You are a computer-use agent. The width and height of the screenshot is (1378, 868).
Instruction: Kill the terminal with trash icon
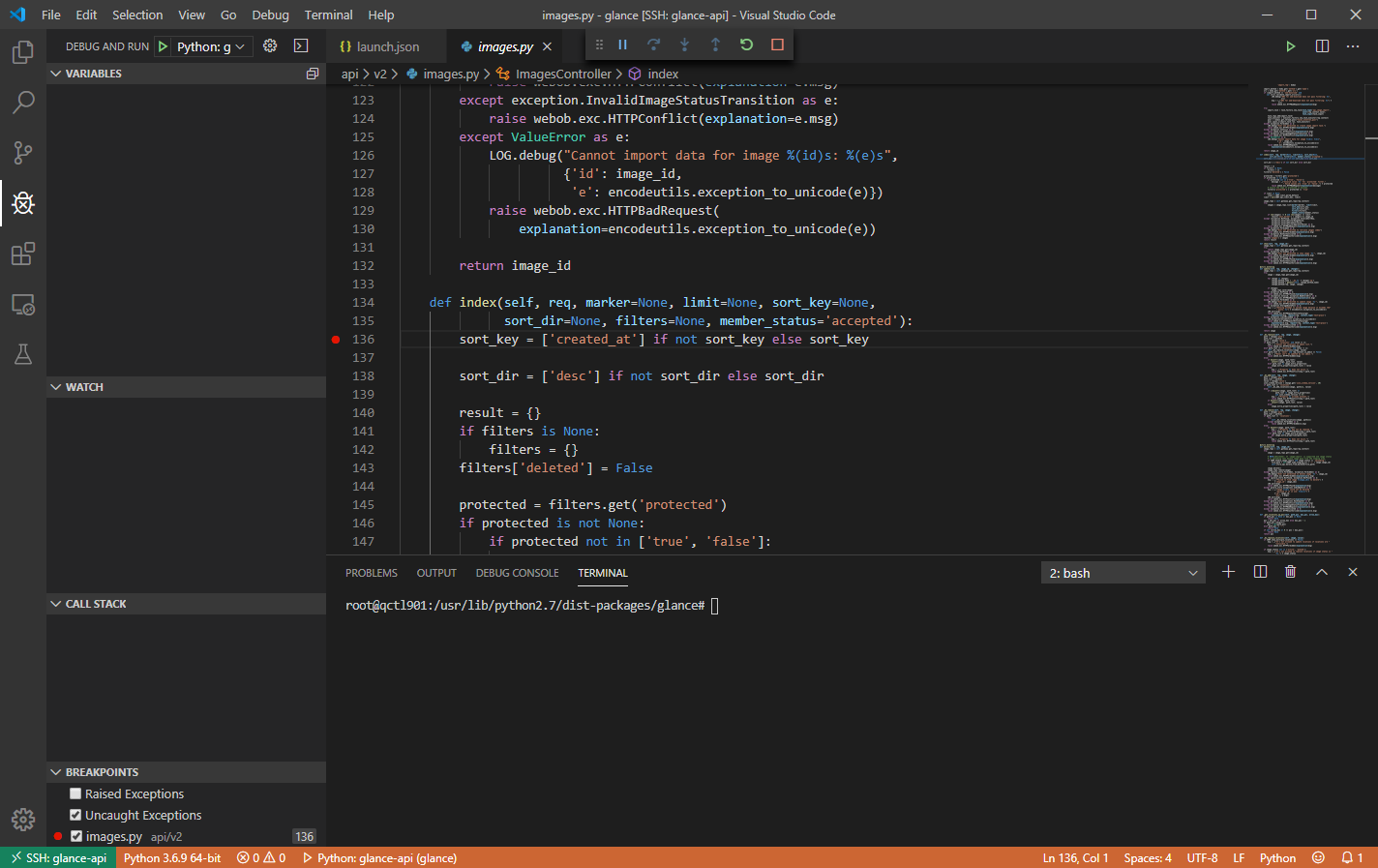(x=1290, y=572)
